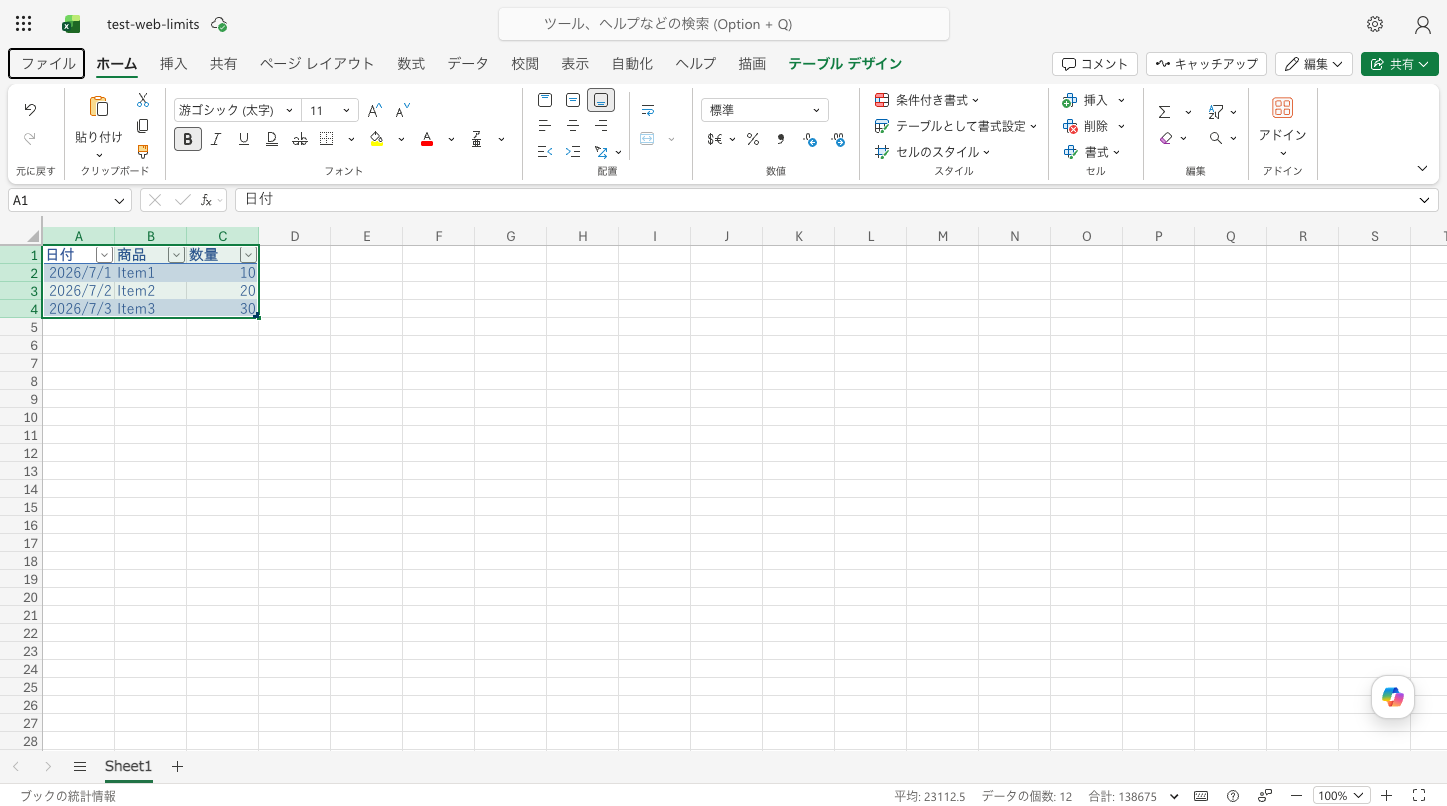Viewport: 1447px width, 806px height.
Task: Toggle middle vertical alignment
Action: point(573,100)
